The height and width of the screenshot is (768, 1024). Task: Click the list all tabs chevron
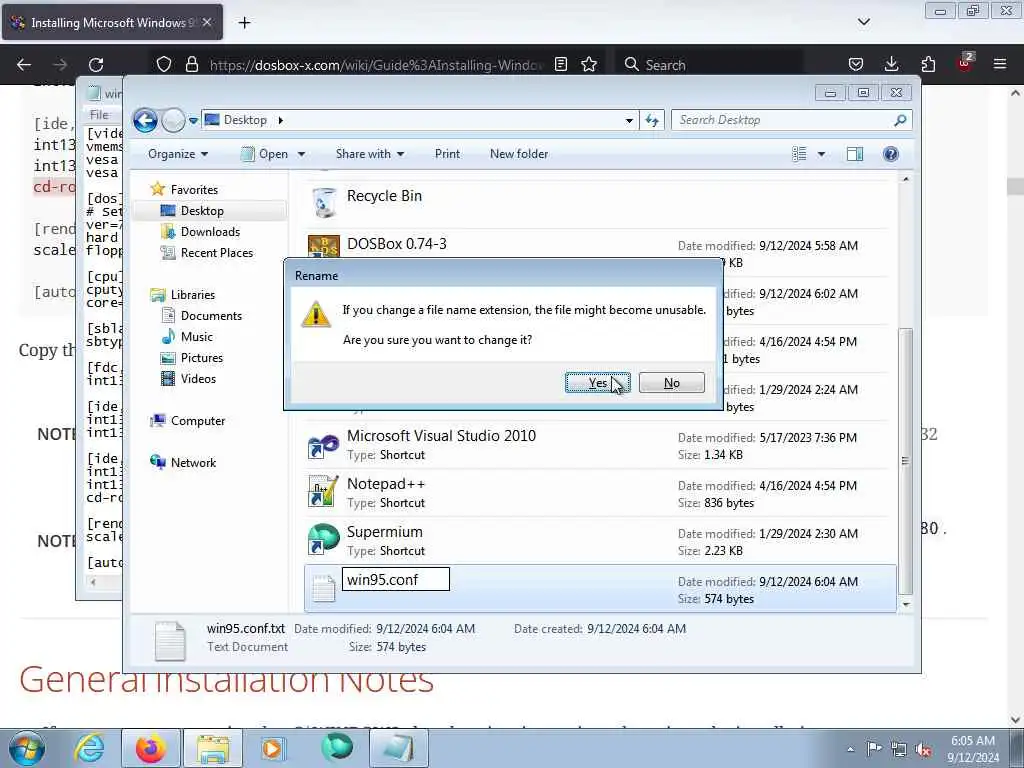(864, 22)
